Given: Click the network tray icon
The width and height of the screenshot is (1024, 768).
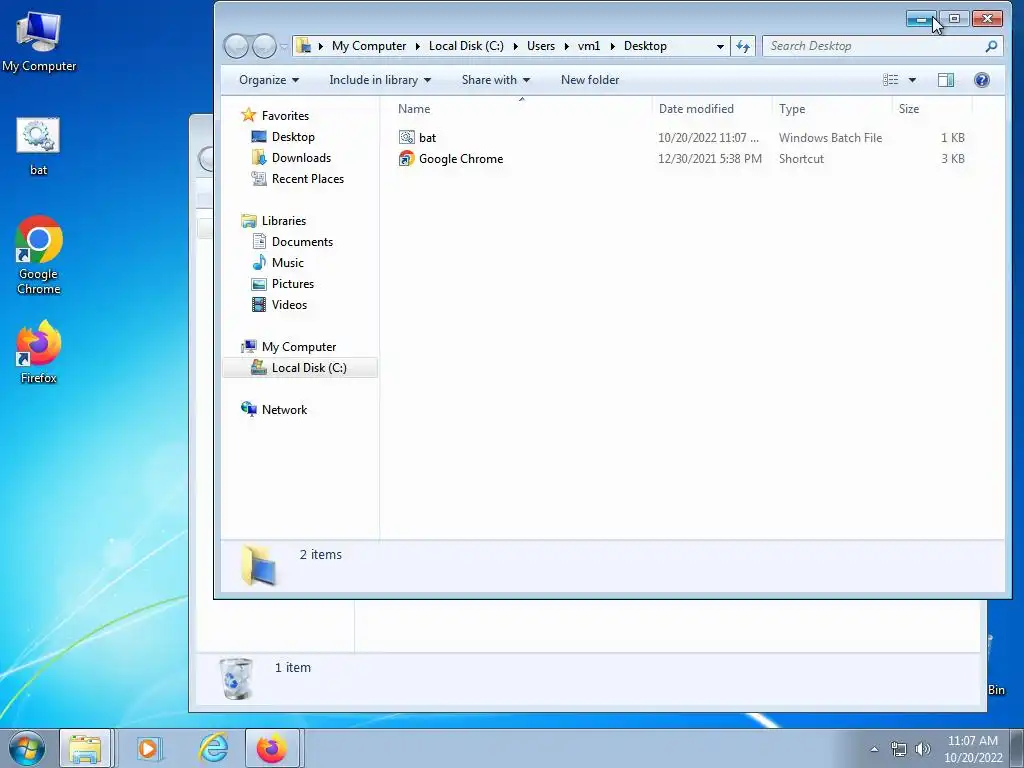Looking at the screenshot, I should click(x=899, y=749).
